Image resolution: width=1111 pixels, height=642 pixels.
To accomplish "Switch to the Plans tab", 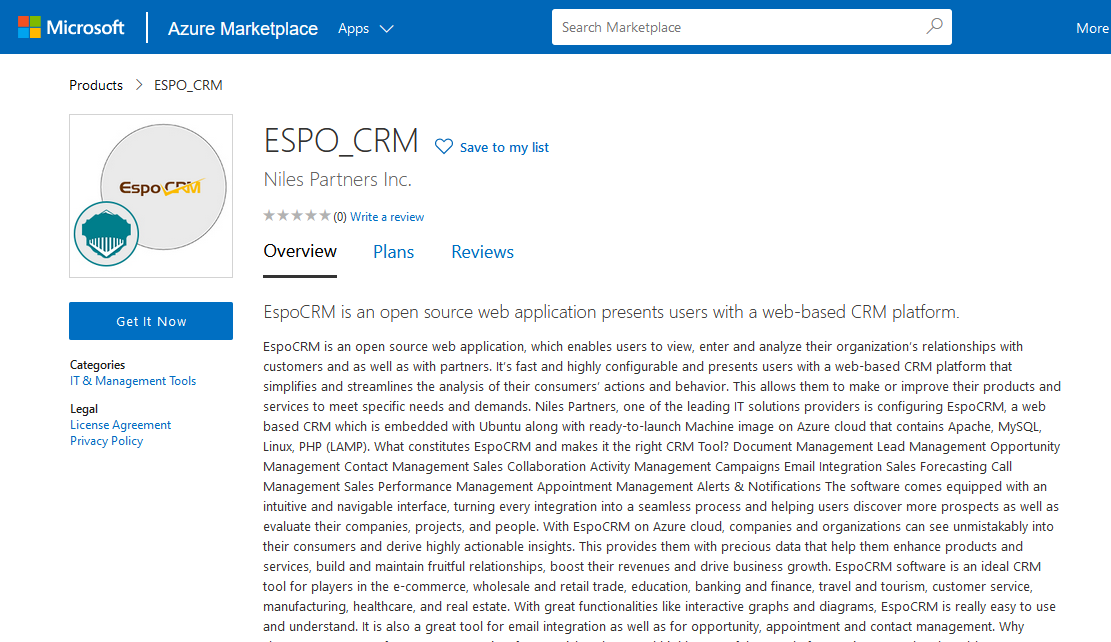I will point(393,252).
